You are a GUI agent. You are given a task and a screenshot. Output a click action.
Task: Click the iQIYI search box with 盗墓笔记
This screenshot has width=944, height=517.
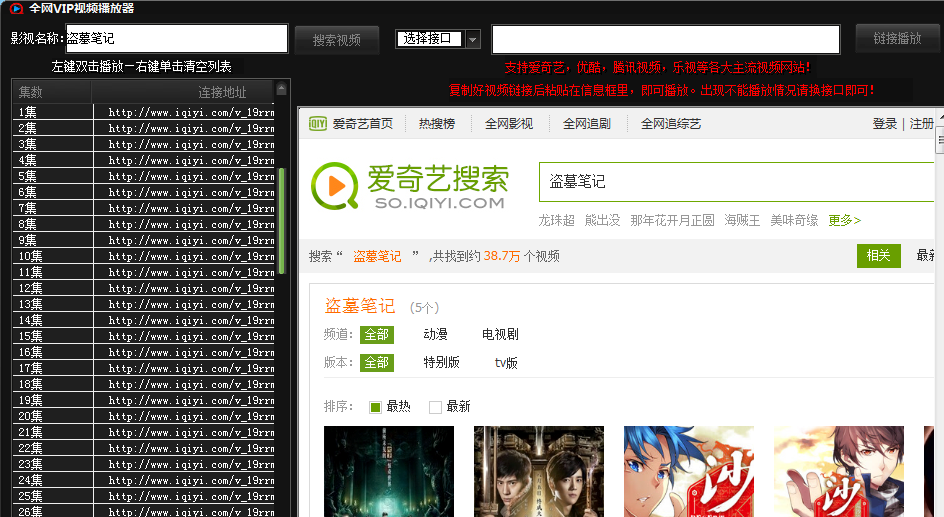coord(736,182)
